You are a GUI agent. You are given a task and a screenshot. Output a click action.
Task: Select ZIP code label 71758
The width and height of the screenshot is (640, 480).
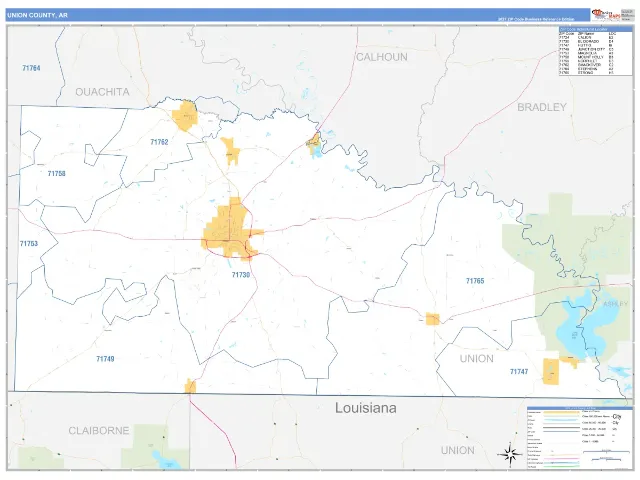click(x=56, y=173)
